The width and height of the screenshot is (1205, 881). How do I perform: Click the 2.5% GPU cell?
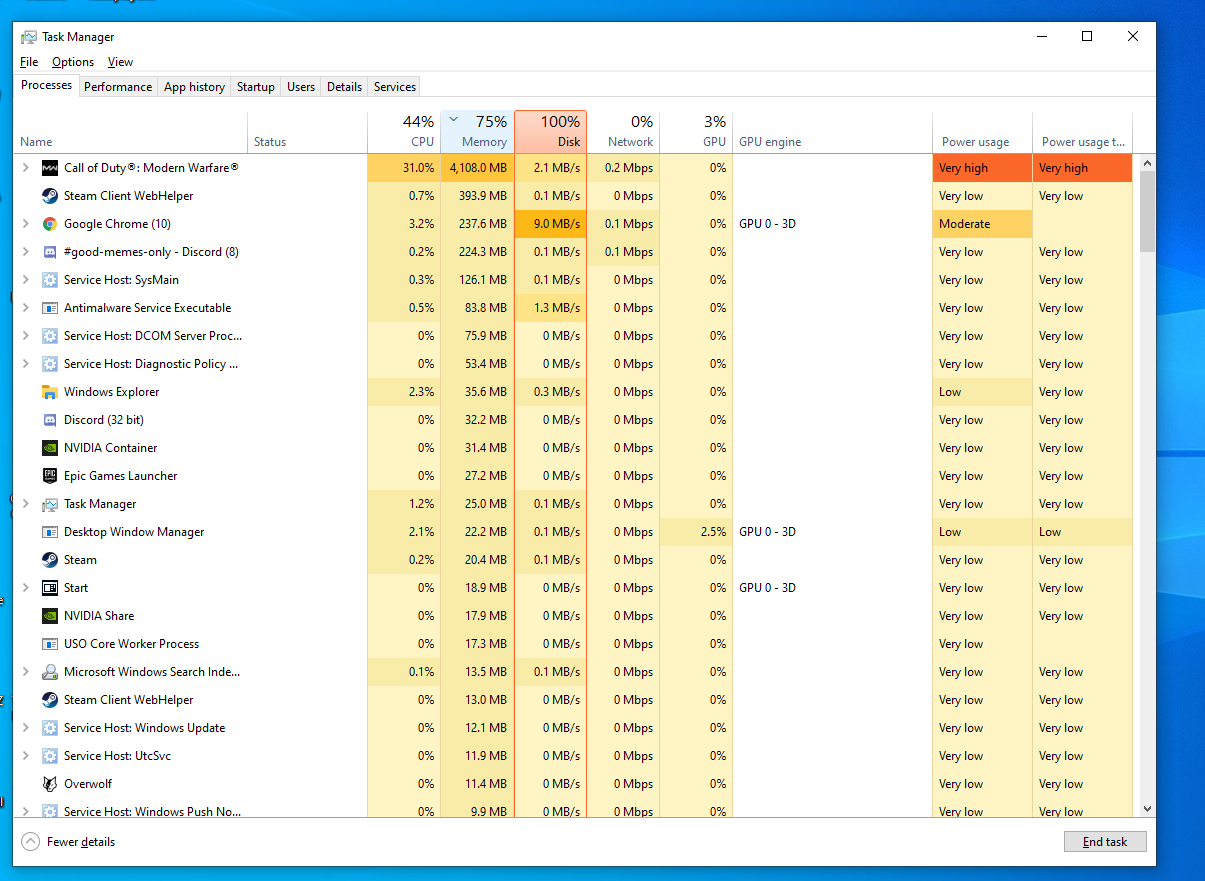[x=696, y=532]
